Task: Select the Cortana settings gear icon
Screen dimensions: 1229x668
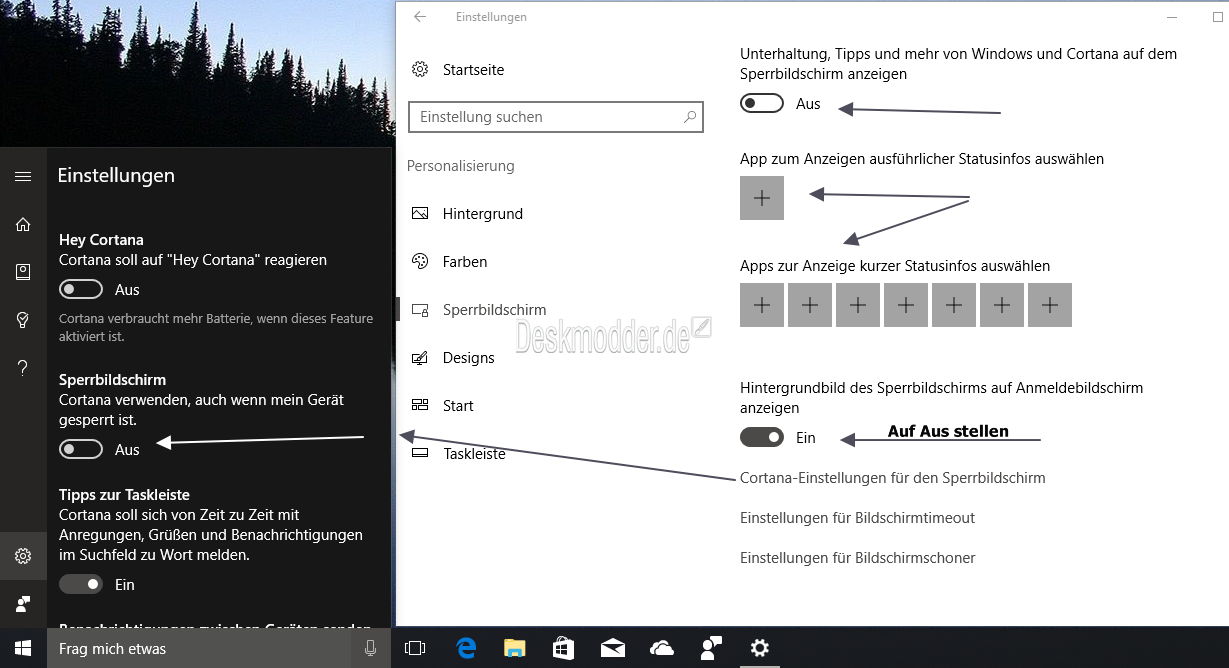Action: (23, 556)
